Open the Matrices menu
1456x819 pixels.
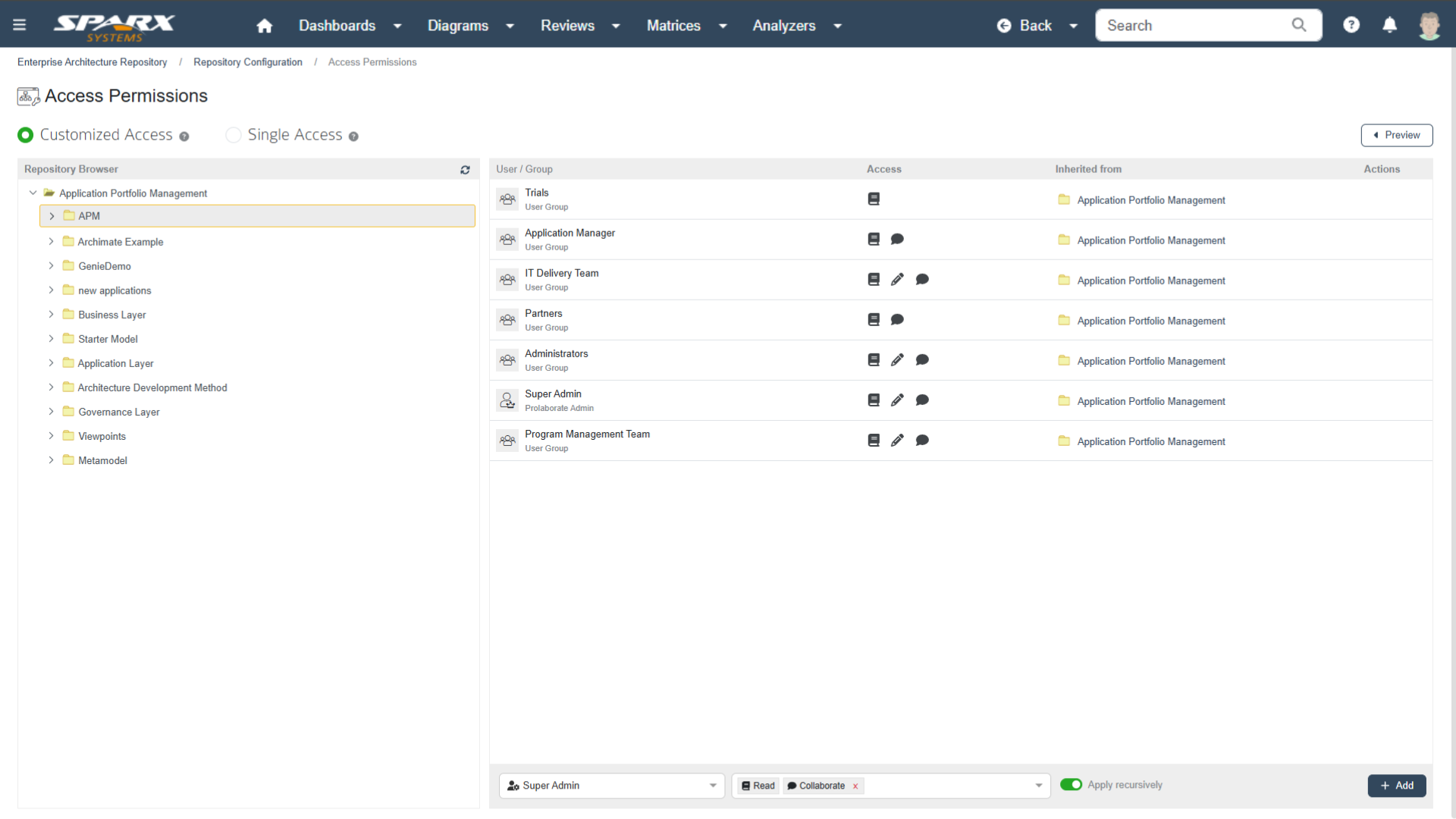pos(673,25)
